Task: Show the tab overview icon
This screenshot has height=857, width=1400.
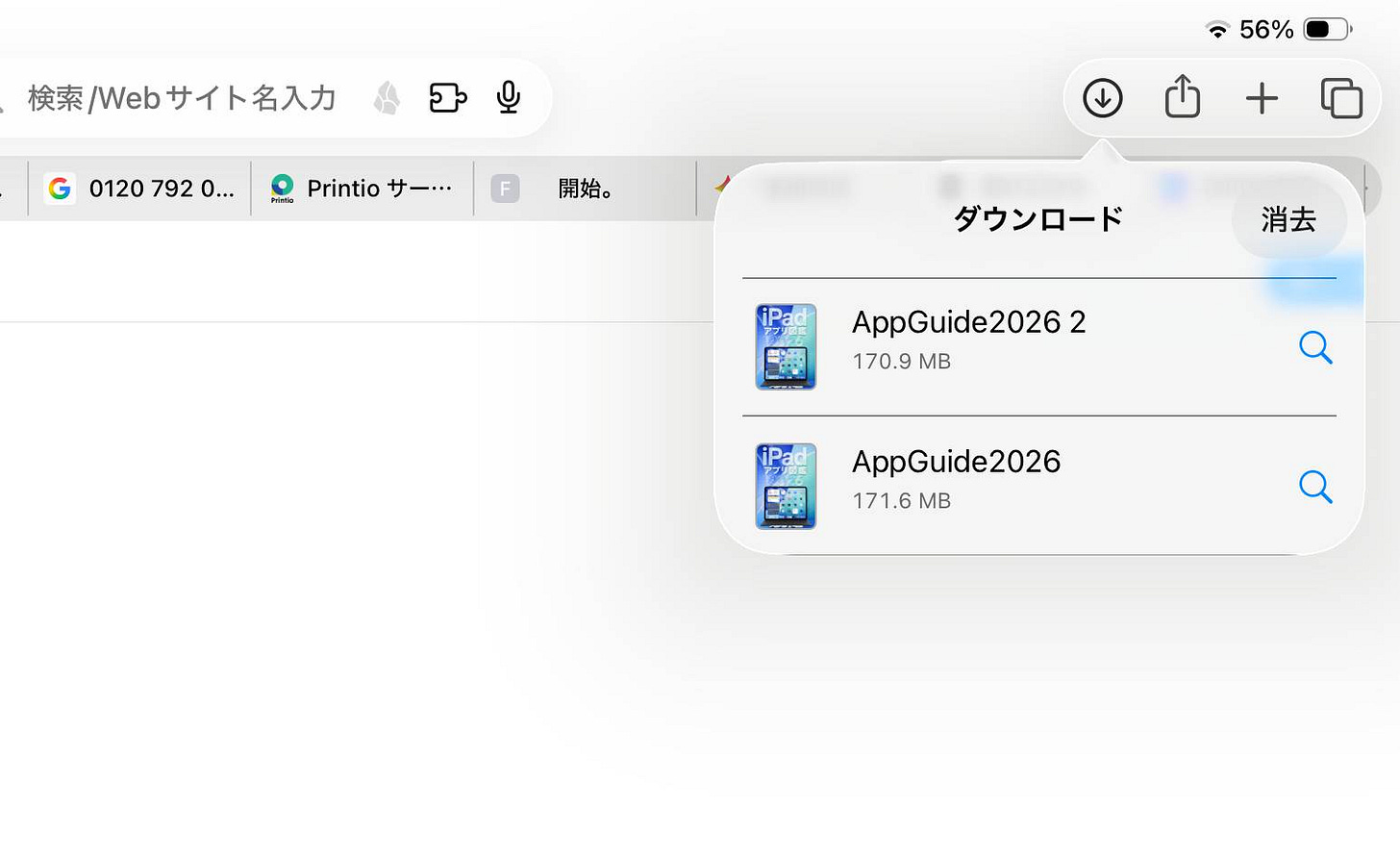Action: 1341,98
